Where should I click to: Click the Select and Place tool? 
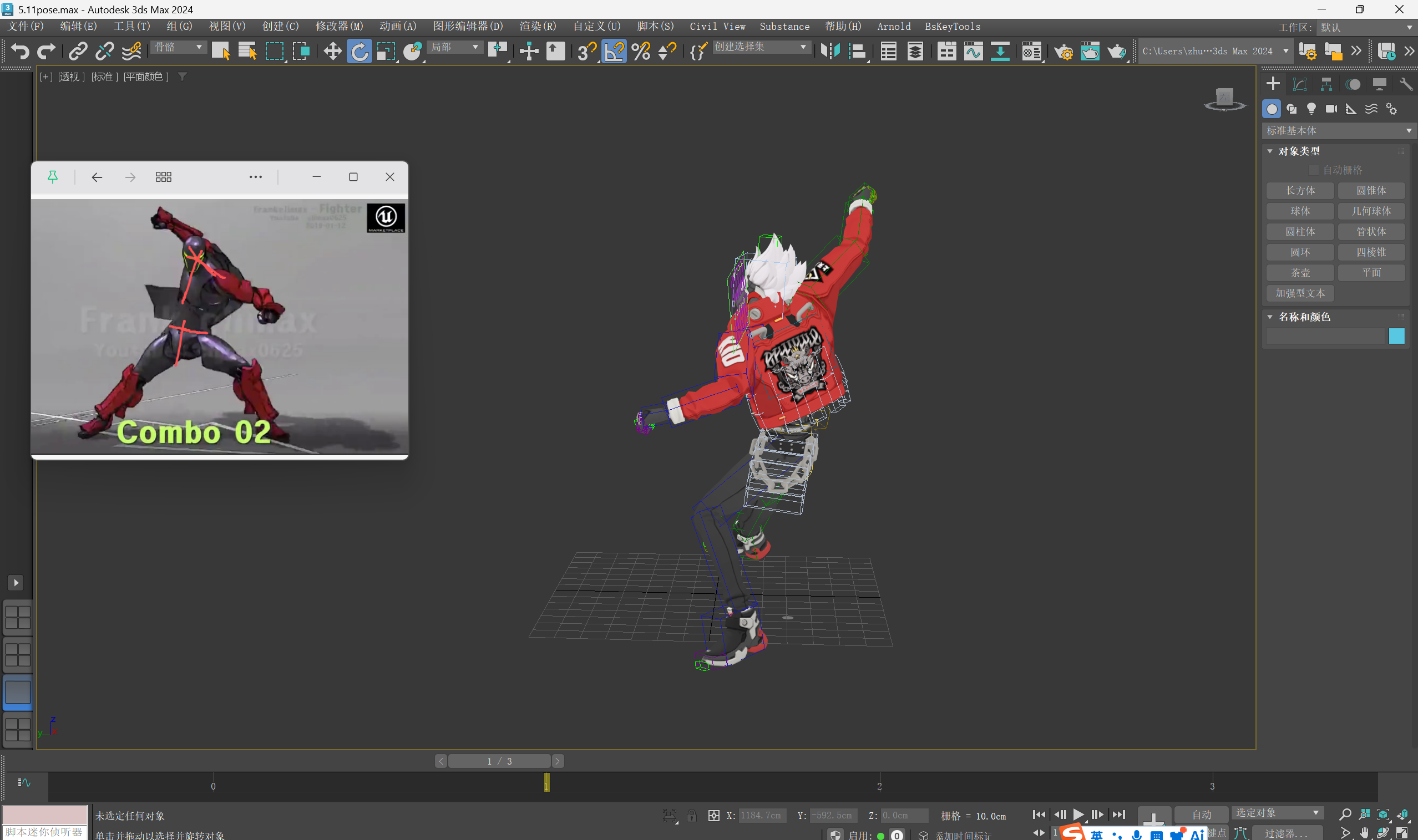click(413, 52)
